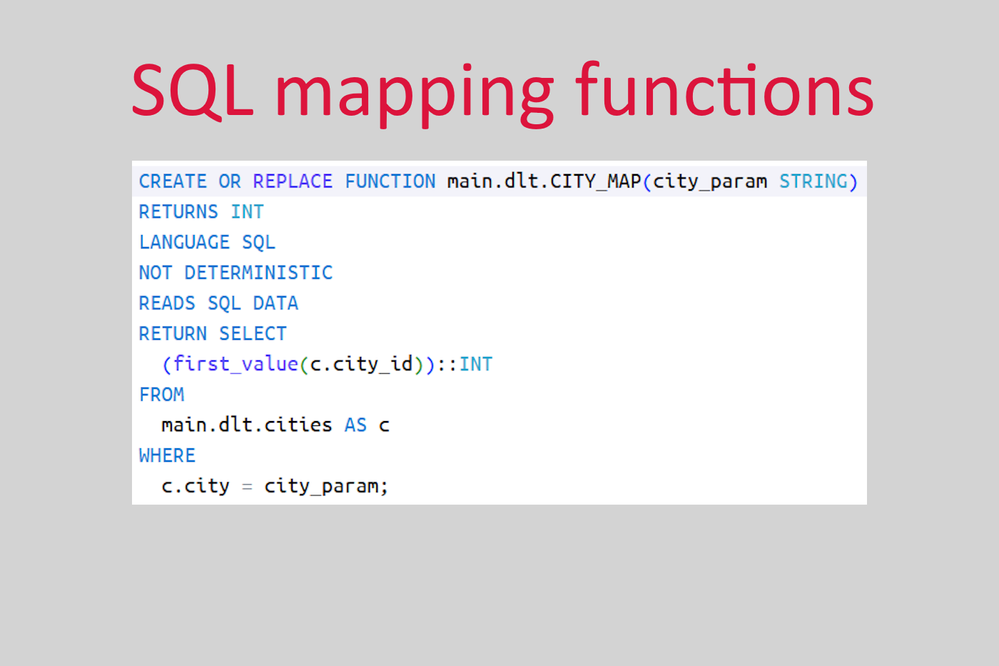The image size is (999, 666).
Task: Click the FUNCTION keyword
Action: tap(390, 181)
